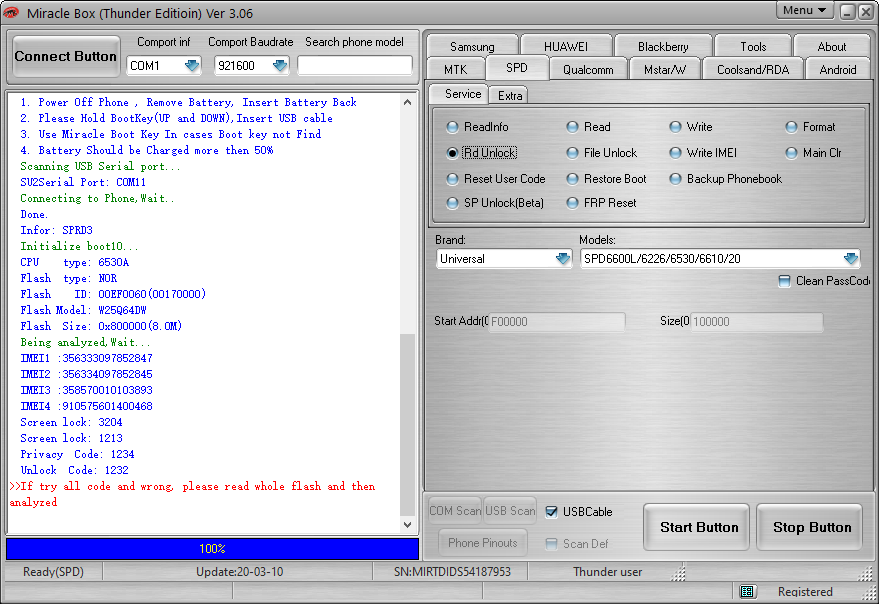Screen dimensions: 879x604
Task: Select the Rd Unlock radio option
Action: pyautogui.click(x=481, y=153)
